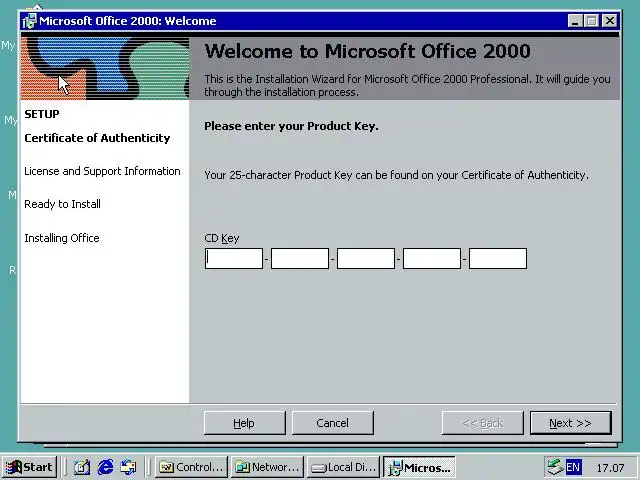Select the third CD Key box
Screen dimensions: 640x480
pyautogui.click(x=366, y=258)
